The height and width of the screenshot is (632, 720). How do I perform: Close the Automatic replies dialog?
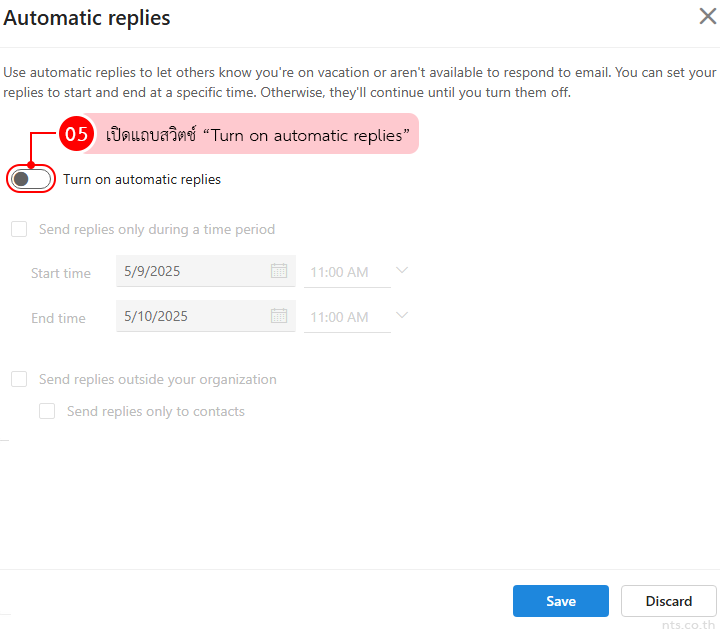click(x=708, y=16)
